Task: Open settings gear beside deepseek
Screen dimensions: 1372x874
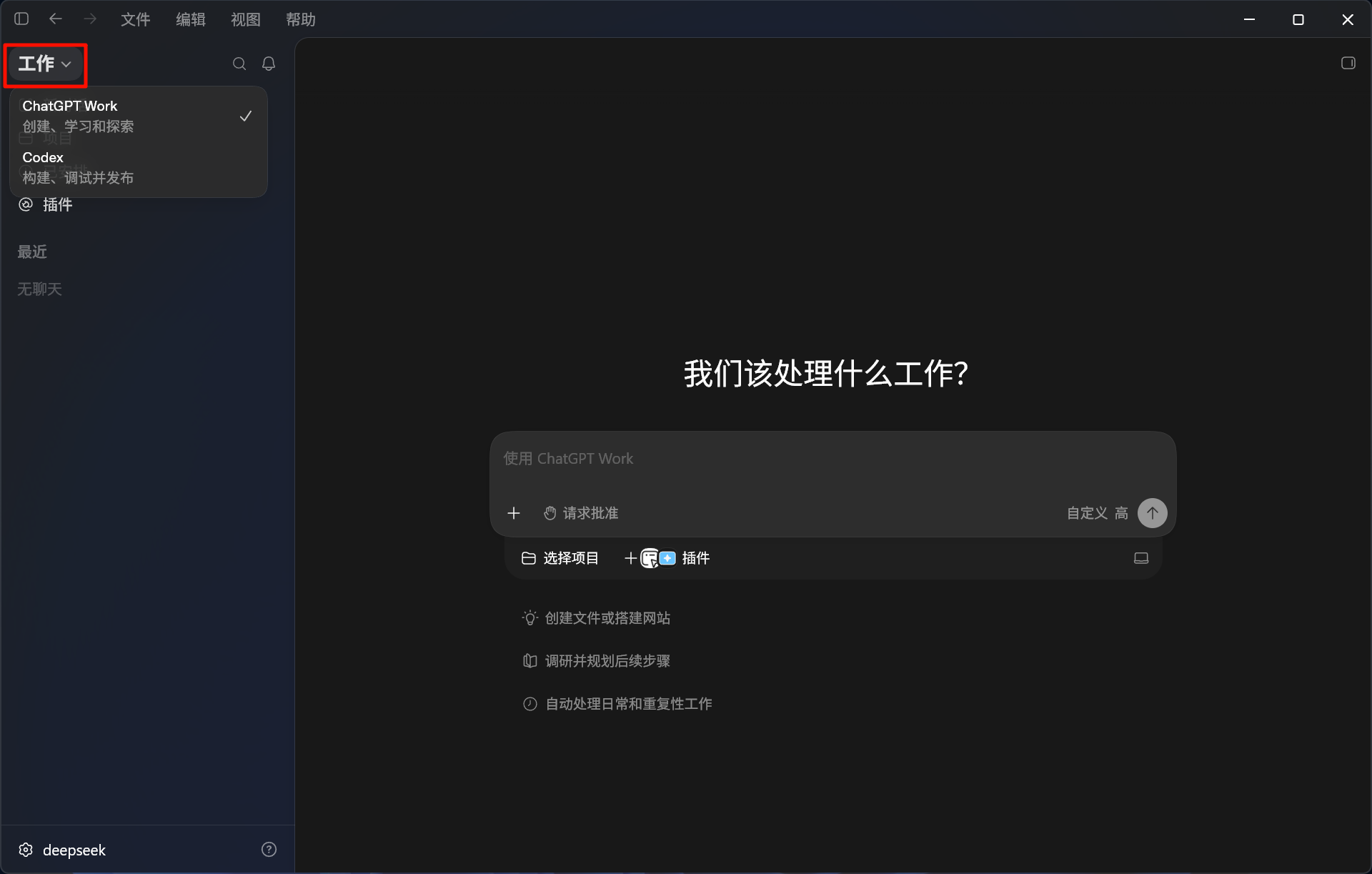Action: pyautogui.click(x=26, y=850)
